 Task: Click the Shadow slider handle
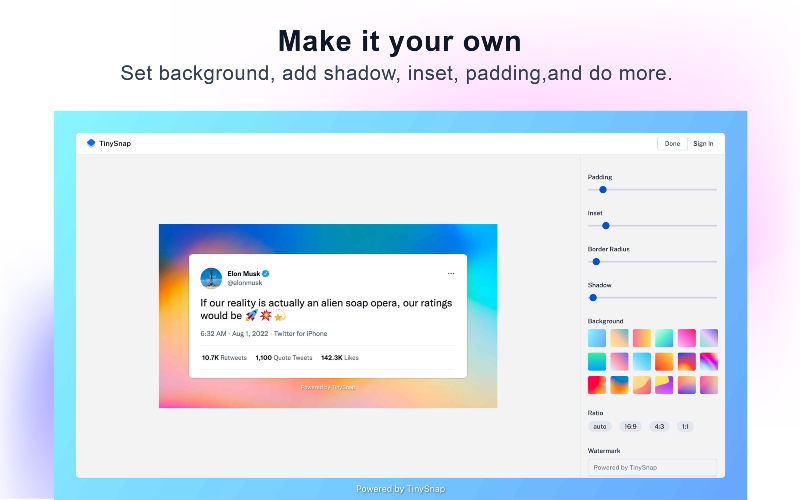593,297
